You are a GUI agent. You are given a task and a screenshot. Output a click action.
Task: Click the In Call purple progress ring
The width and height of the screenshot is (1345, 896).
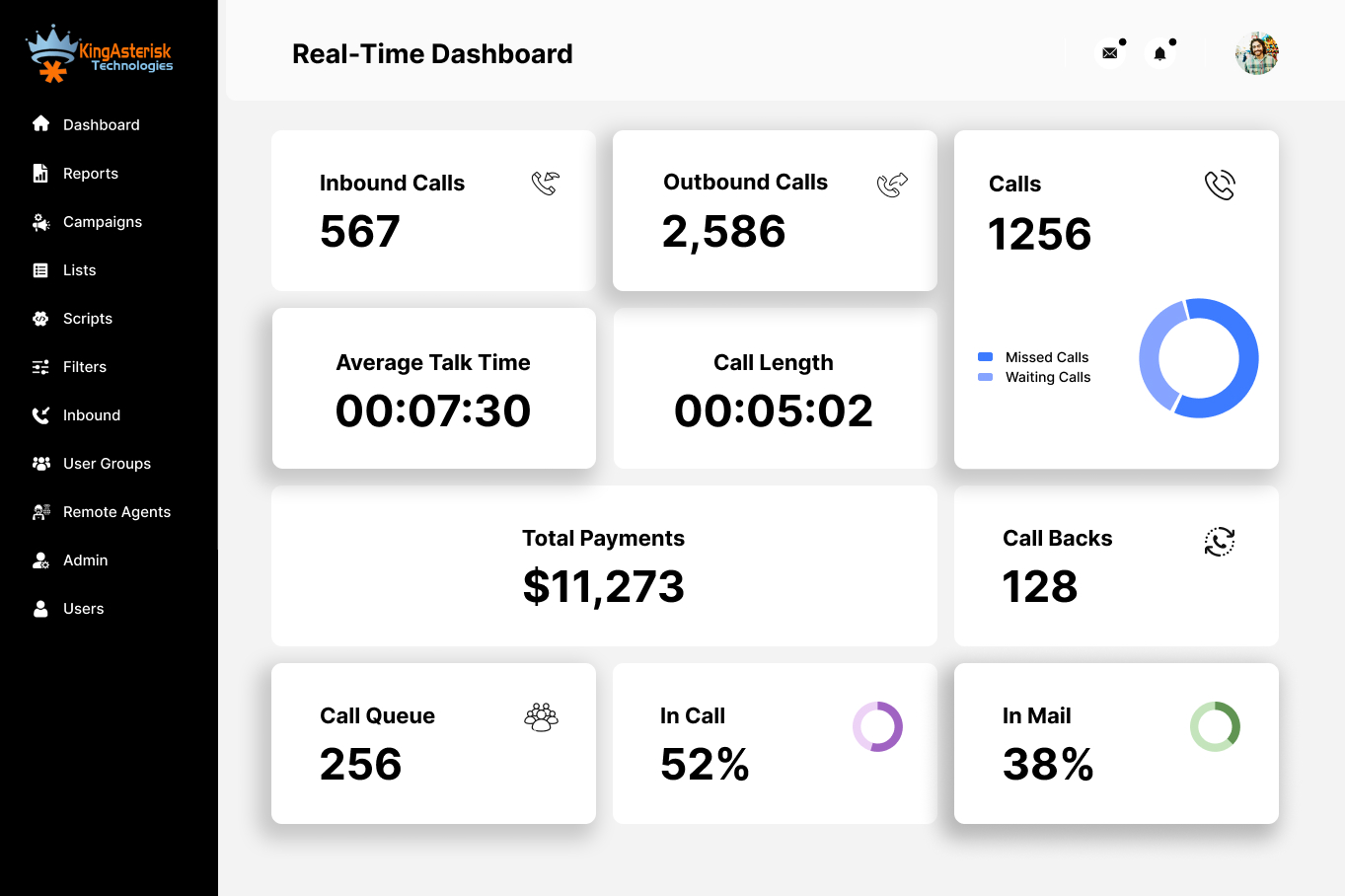[877, 727]
